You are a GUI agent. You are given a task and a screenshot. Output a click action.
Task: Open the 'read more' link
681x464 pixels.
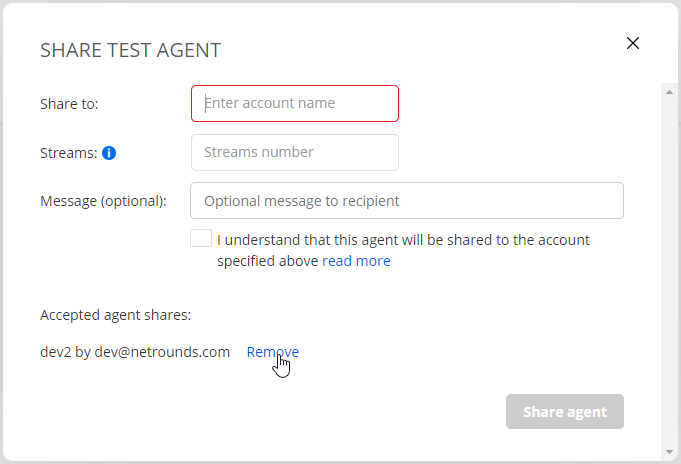356,261
